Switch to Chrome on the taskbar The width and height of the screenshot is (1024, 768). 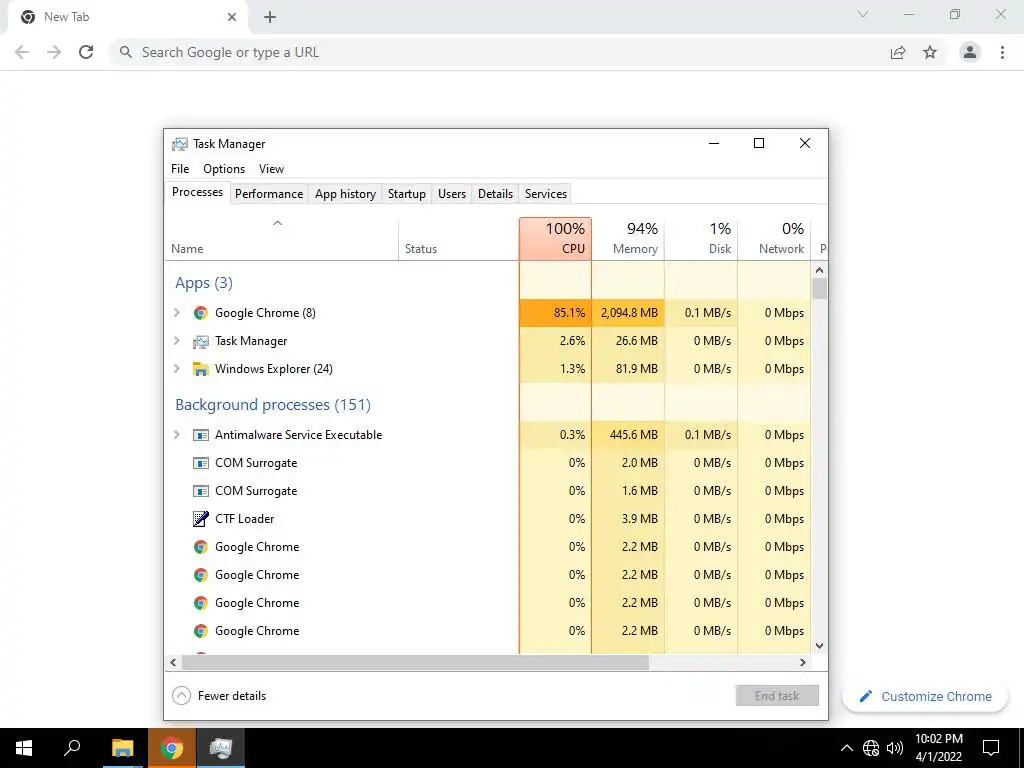pos(171,748)
